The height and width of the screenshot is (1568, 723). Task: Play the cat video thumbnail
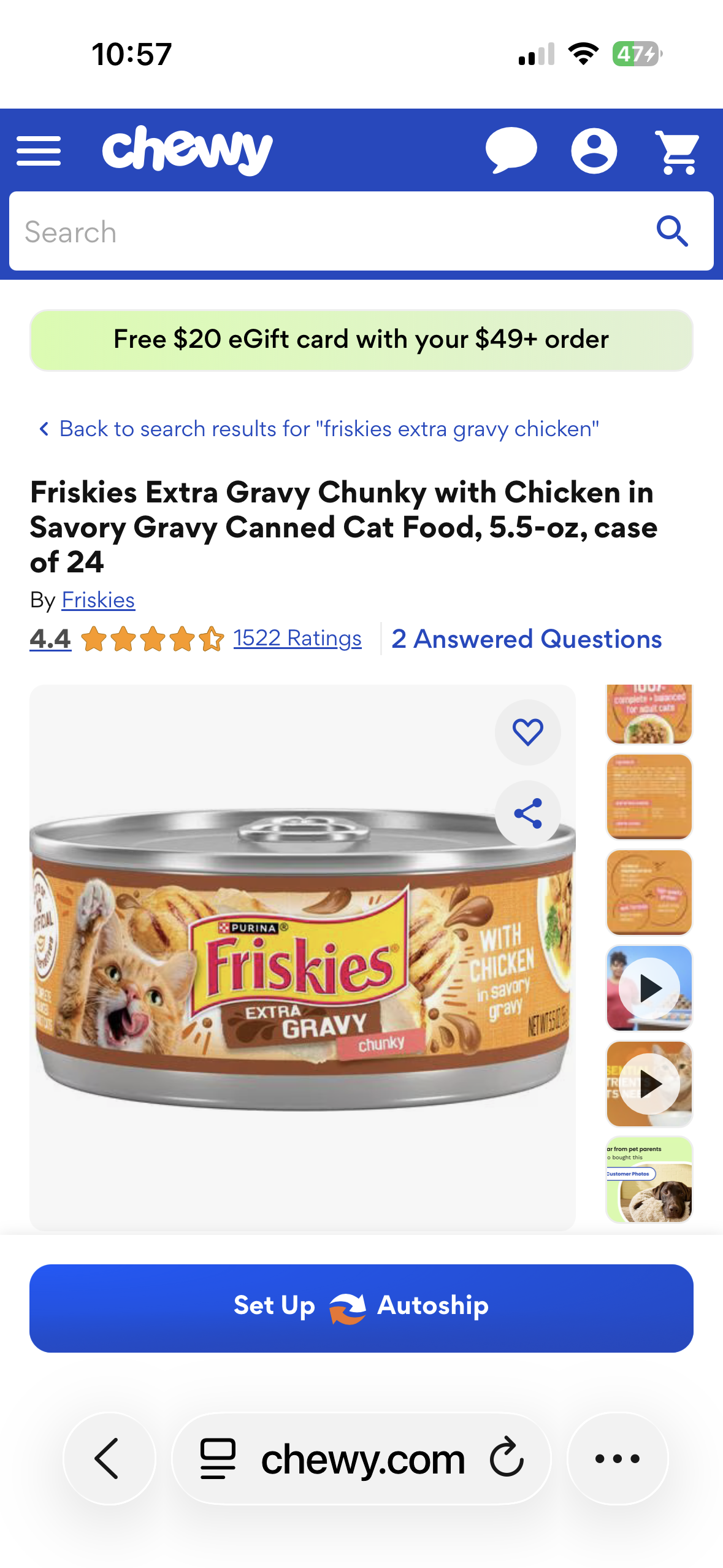[649, 1084]
